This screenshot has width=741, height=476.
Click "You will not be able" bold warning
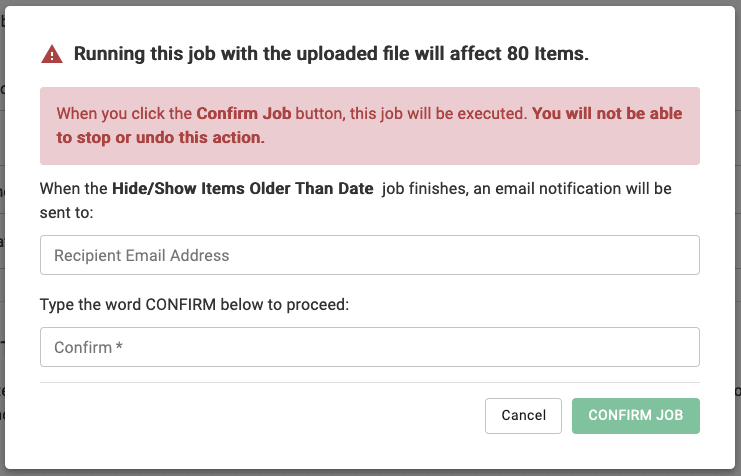607,113
